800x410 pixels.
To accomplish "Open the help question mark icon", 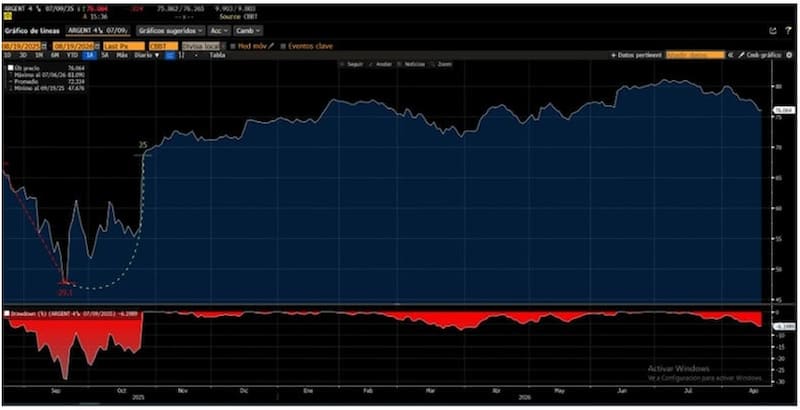I will pyautogui.click(x=788, y=31).
